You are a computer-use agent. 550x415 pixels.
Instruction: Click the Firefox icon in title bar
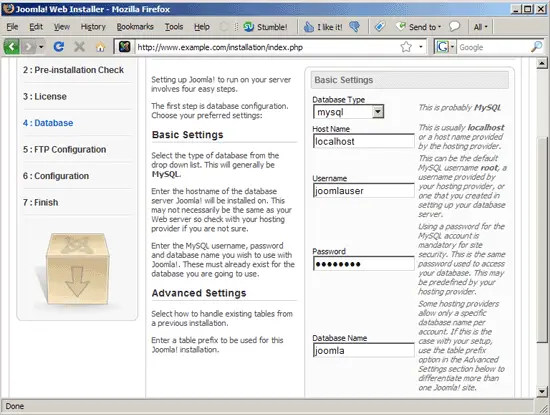(8, 9)
